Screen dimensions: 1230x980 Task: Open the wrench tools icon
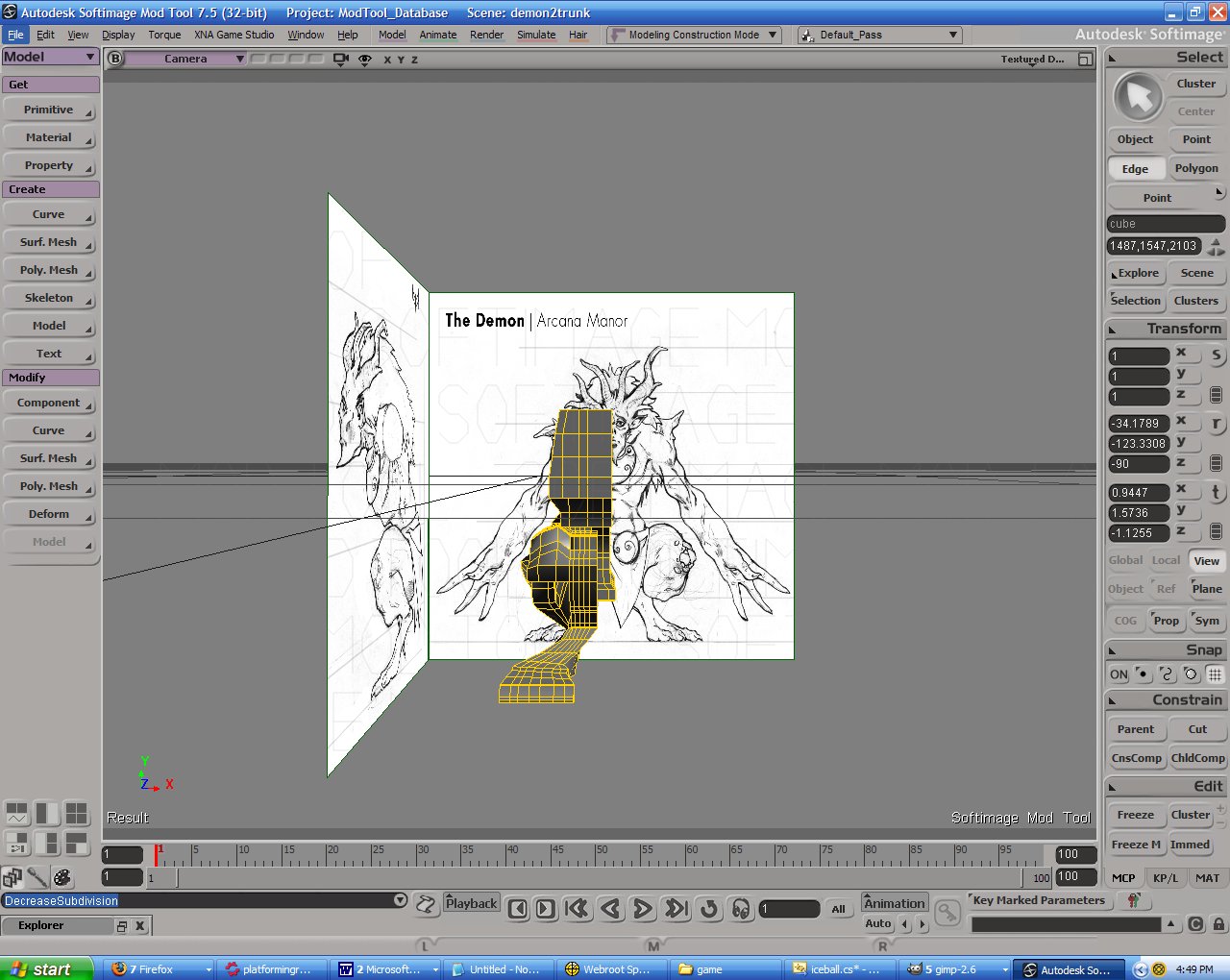click(x=37, y=876)
